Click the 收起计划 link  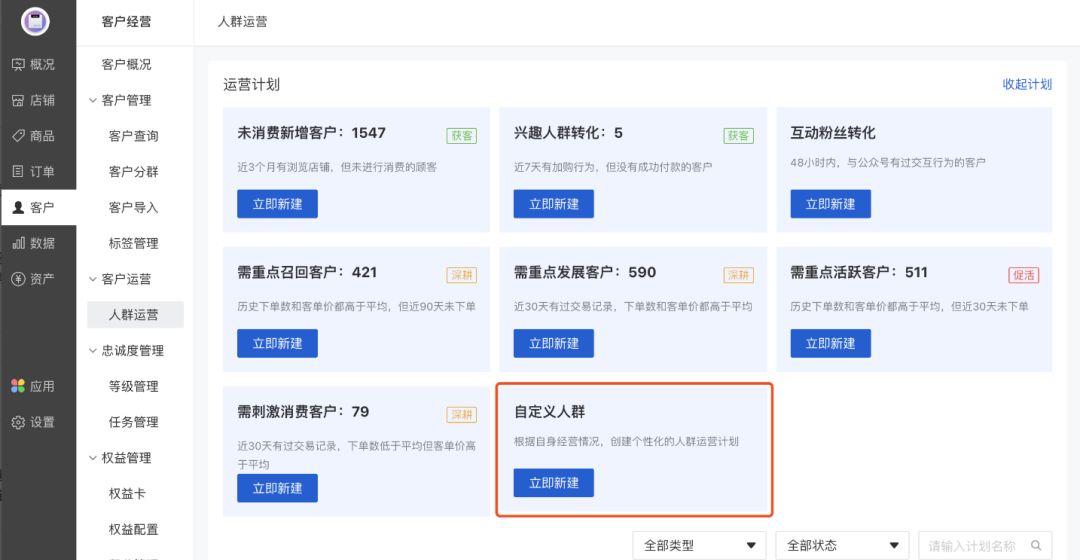point(1027,85)
